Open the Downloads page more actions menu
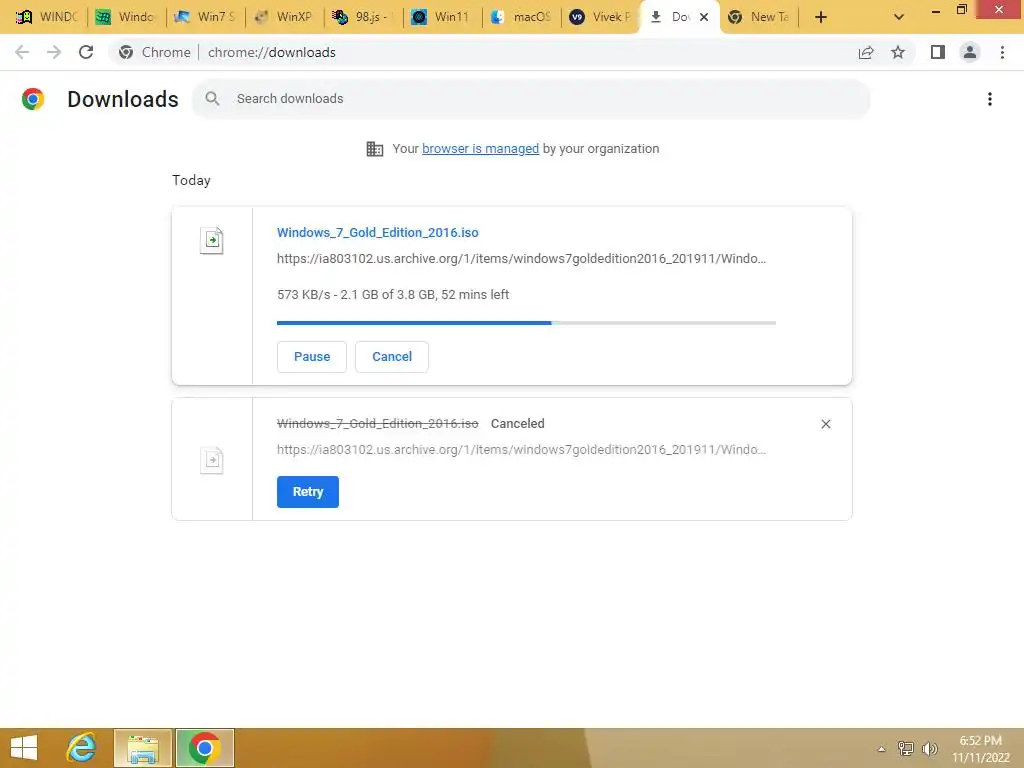1024x768 pixels. coord(990,99)
